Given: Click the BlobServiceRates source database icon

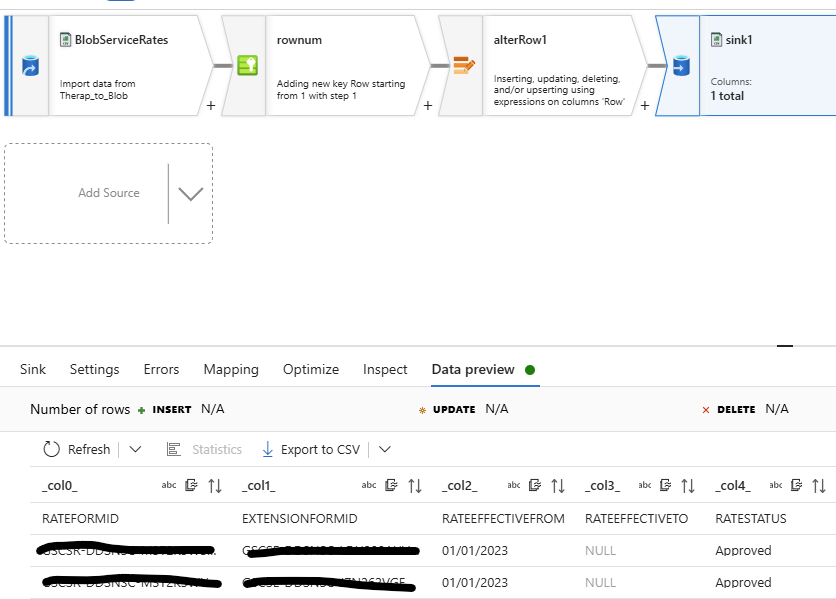Looking at the screenshot, I should tap(30, 66).
